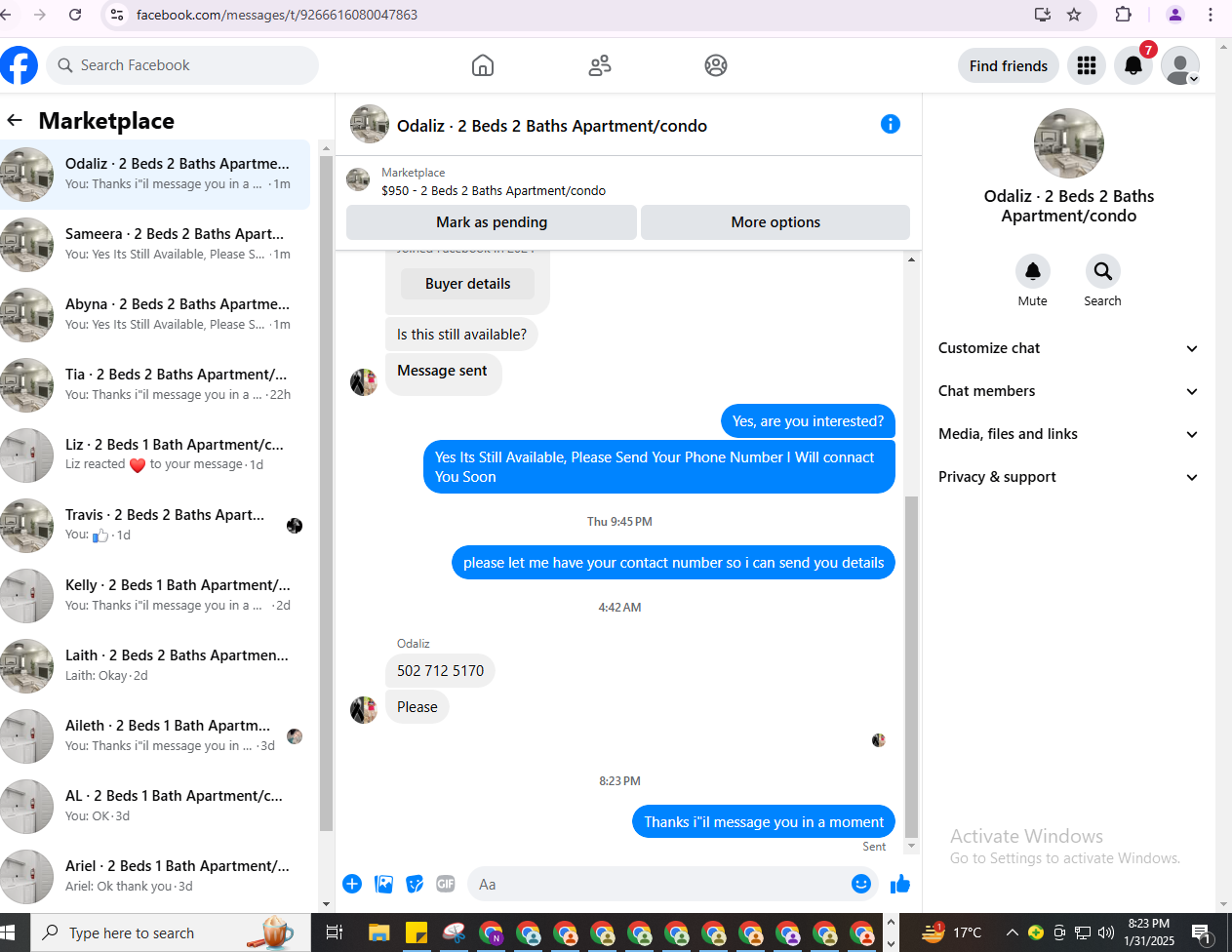Click the conversation list scrollbar
The image size is (1232, 952).
[327, 493]
